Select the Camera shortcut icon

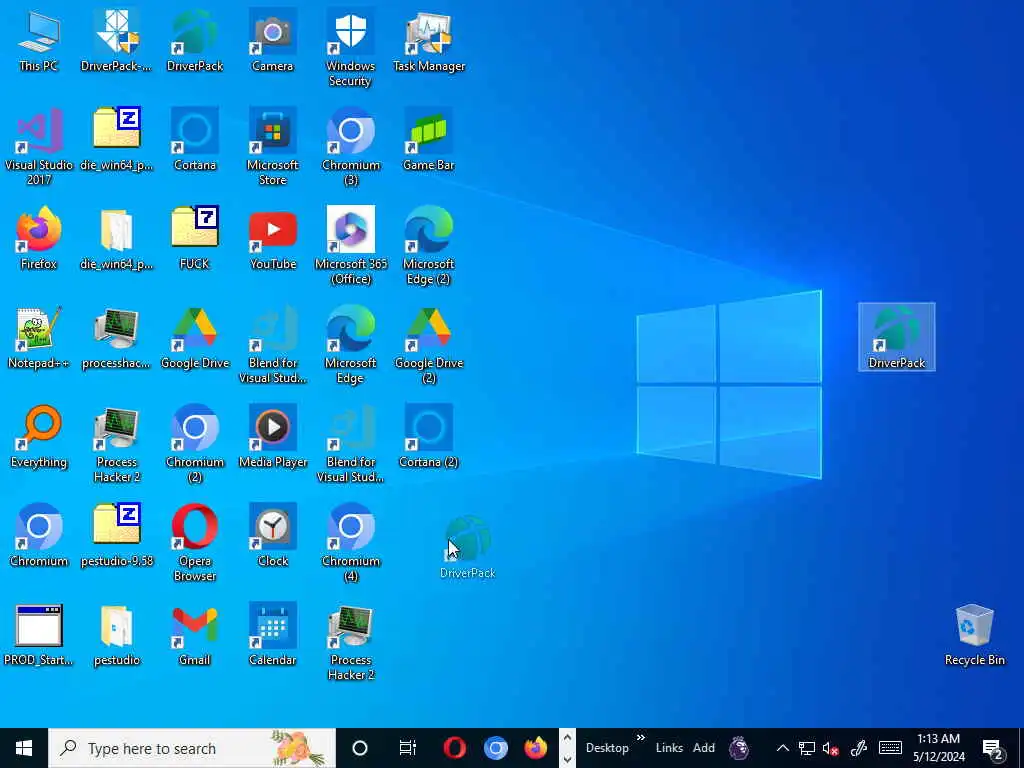coord(272,40)
